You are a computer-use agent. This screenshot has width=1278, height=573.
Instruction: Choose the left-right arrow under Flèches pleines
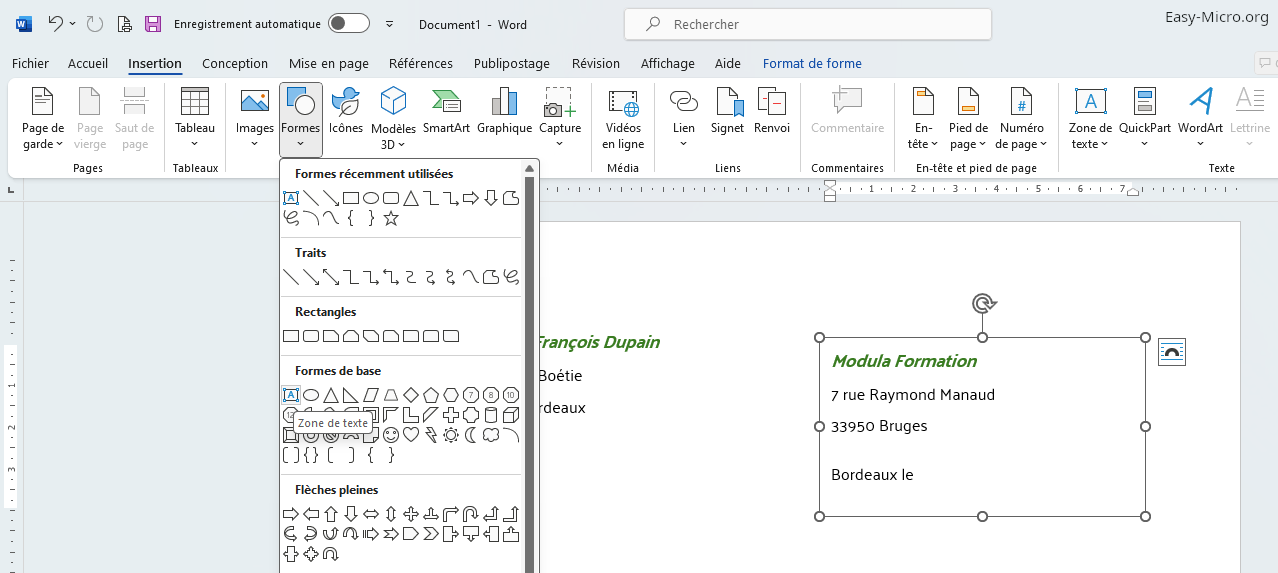pyautogui.click(x=371, y=514)
